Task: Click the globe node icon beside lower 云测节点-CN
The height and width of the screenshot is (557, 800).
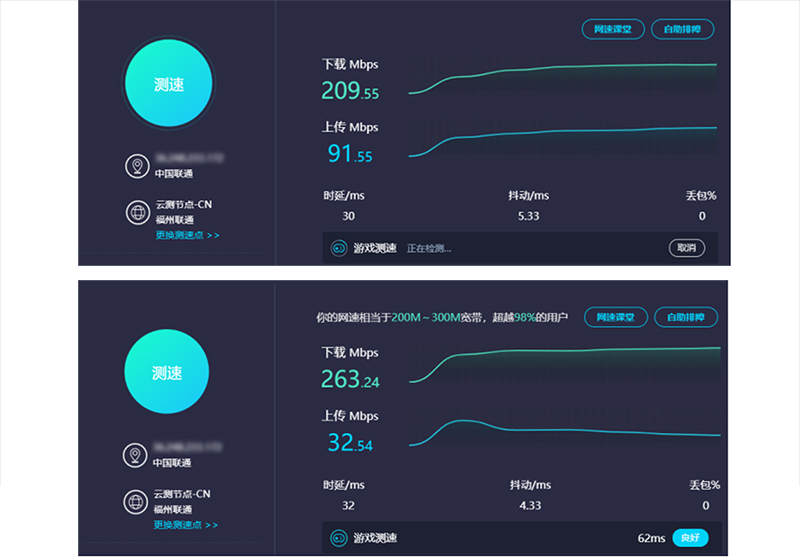Action: [136, 502]
